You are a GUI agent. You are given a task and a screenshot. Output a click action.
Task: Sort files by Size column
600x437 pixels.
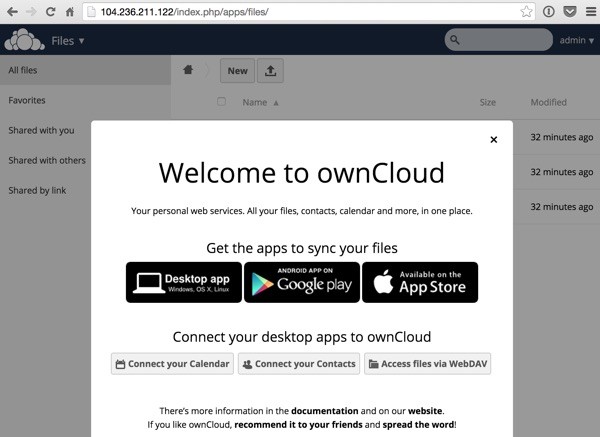click(x=488, y=102)
